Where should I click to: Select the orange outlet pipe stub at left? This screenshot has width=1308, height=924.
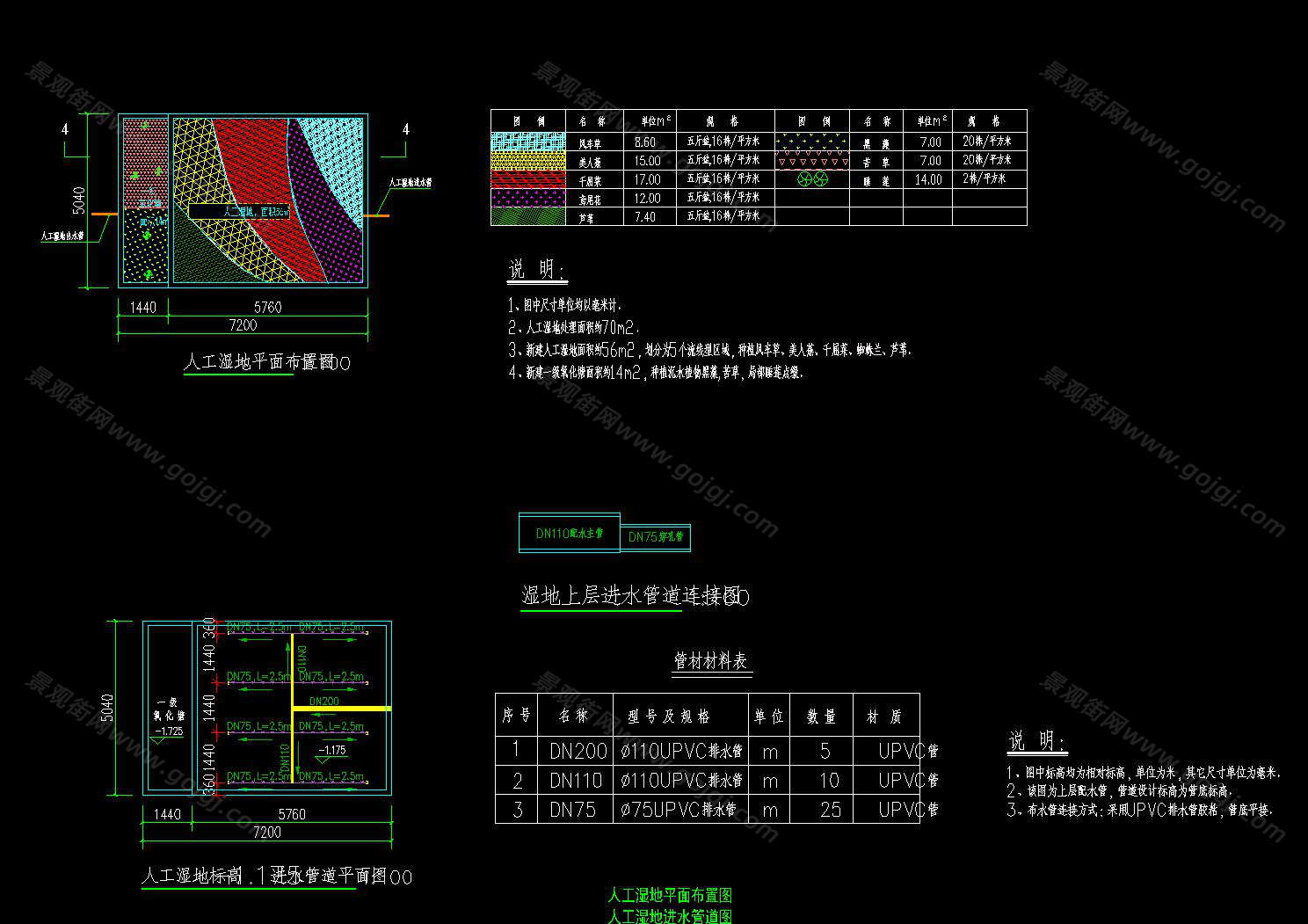pyautogui.click(x=105, y=215)
